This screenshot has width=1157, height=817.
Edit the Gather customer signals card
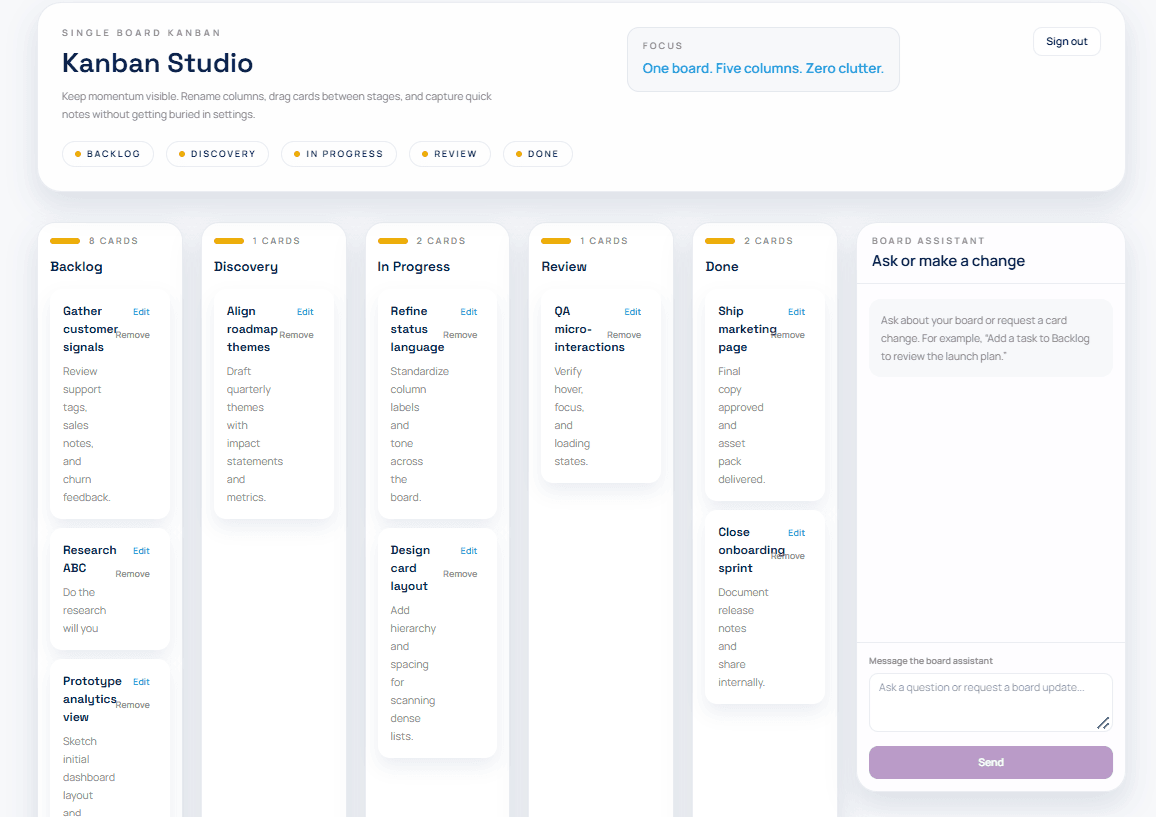[x=141, y=312]
